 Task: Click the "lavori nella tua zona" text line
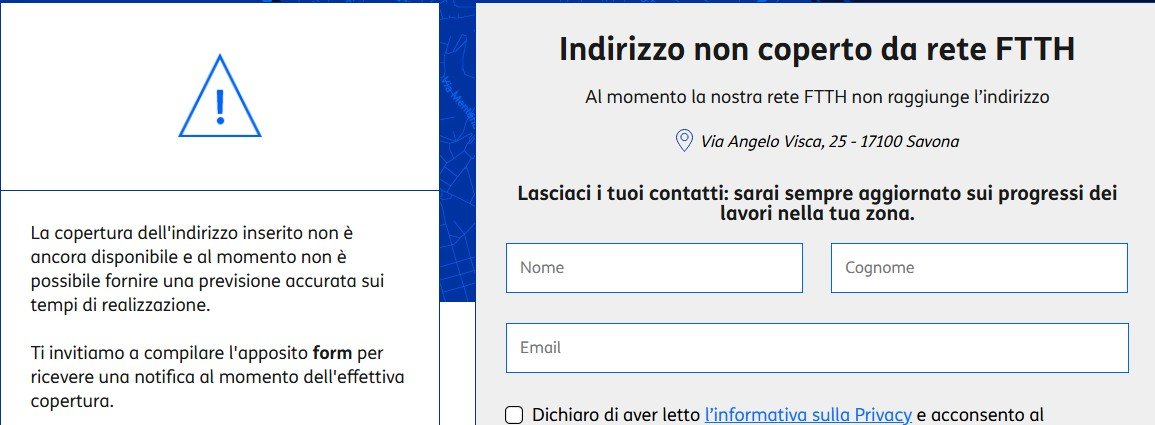click(816, 214)
